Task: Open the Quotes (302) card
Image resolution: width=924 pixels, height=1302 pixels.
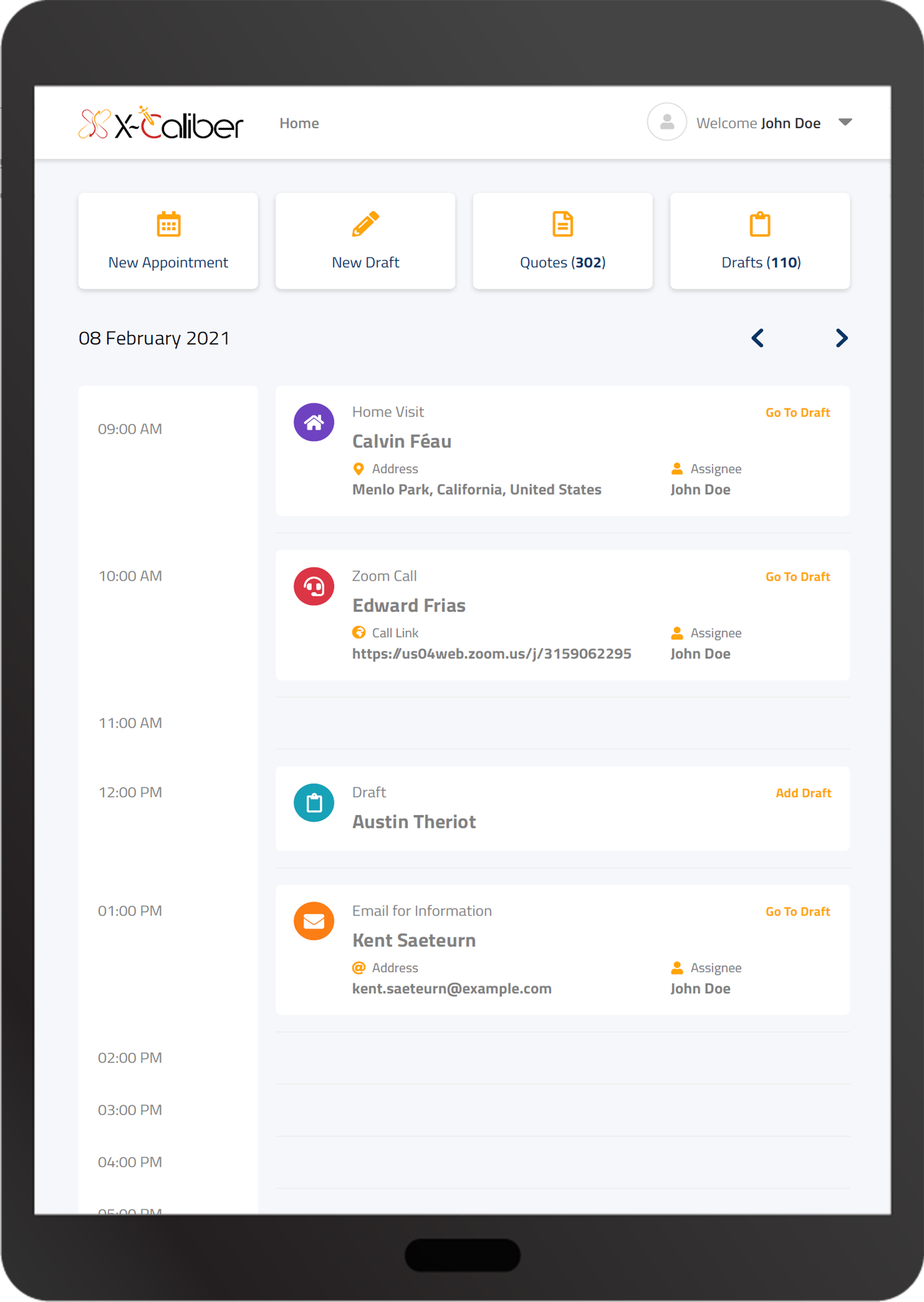Action: (x=562, y=241)
